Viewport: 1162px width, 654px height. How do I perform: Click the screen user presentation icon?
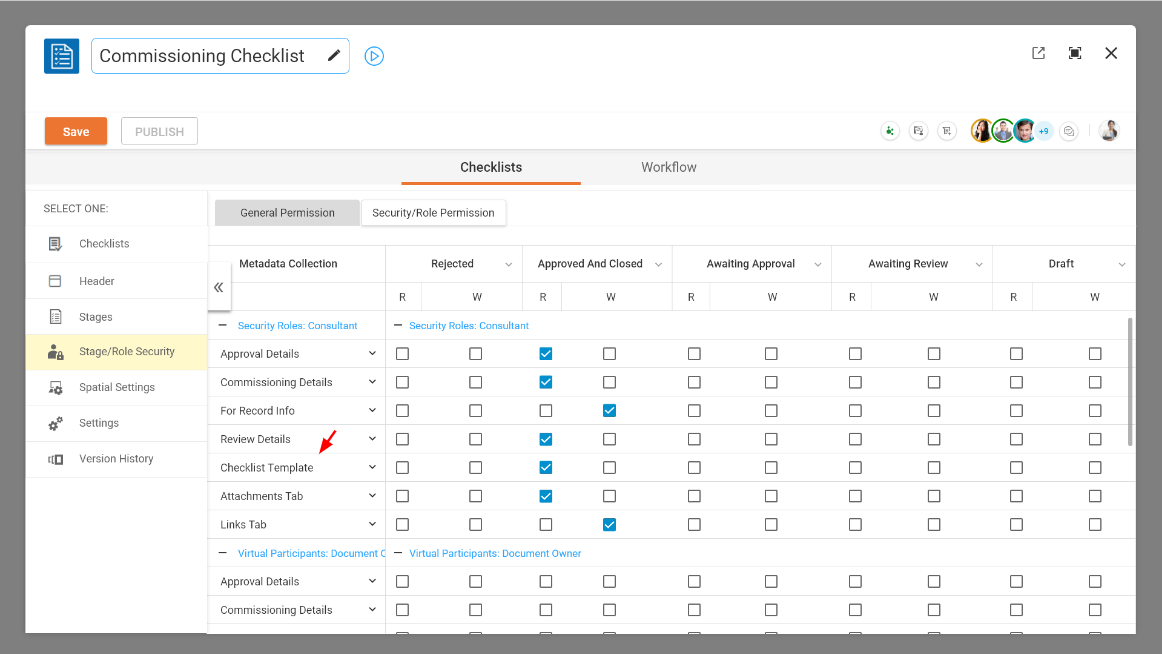click(918, 131)
